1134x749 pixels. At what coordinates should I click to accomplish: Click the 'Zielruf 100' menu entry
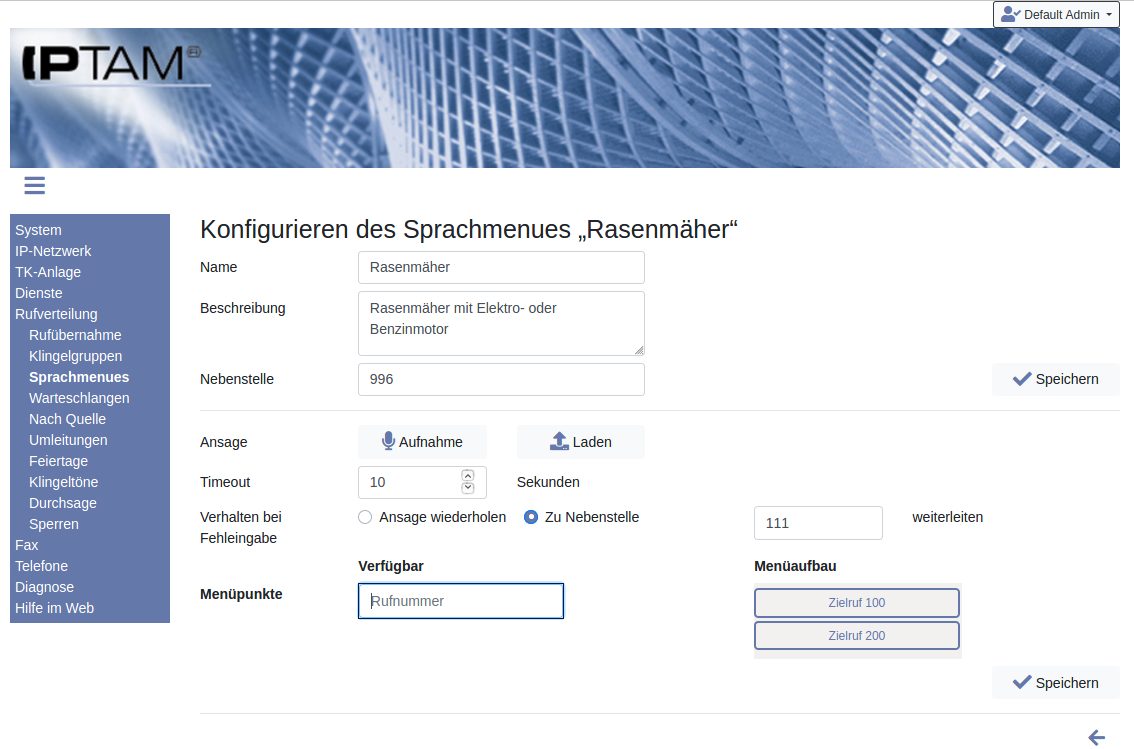coord(856,603)
